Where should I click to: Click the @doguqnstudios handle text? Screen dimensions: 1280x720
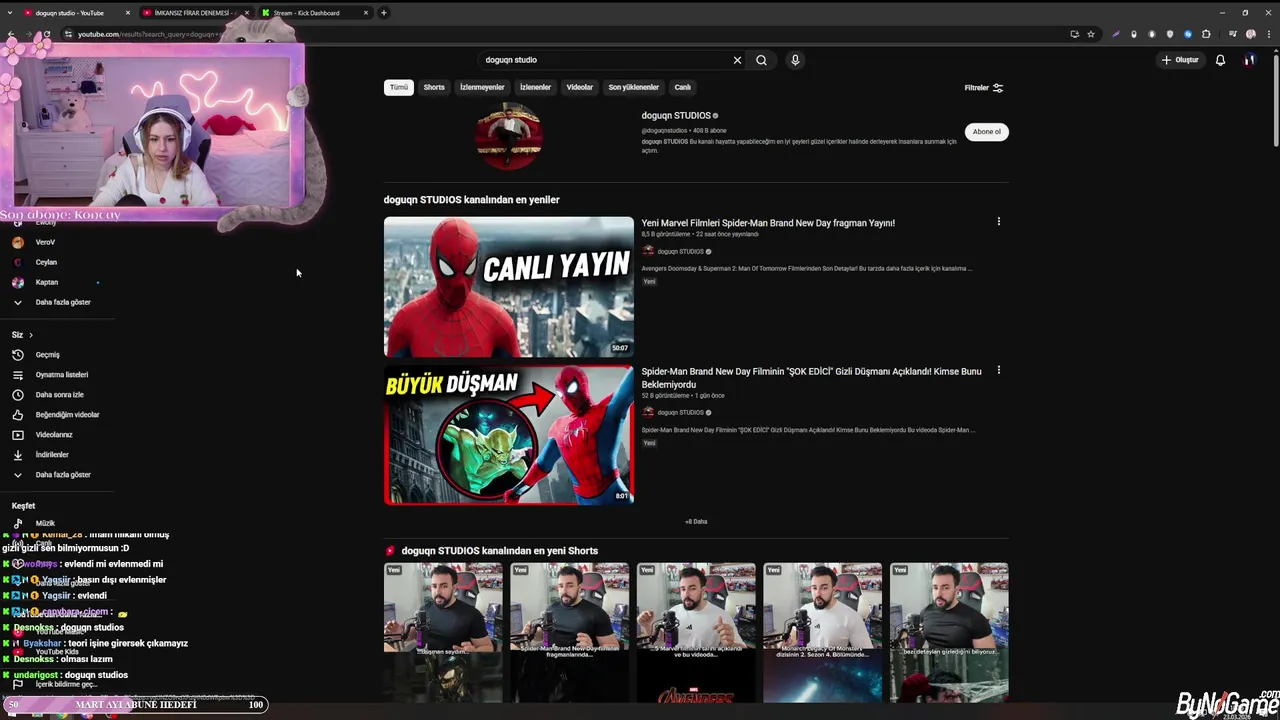(x=664, y=131)
